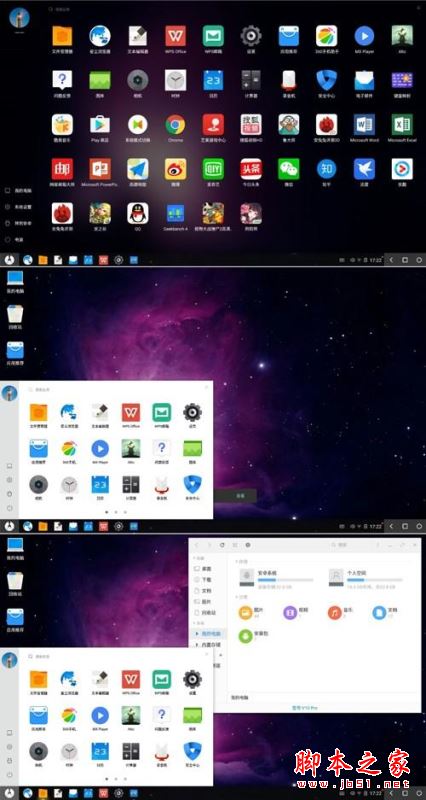
Task: Select Documents in the file manager sidebar
Action: point(203,590)
